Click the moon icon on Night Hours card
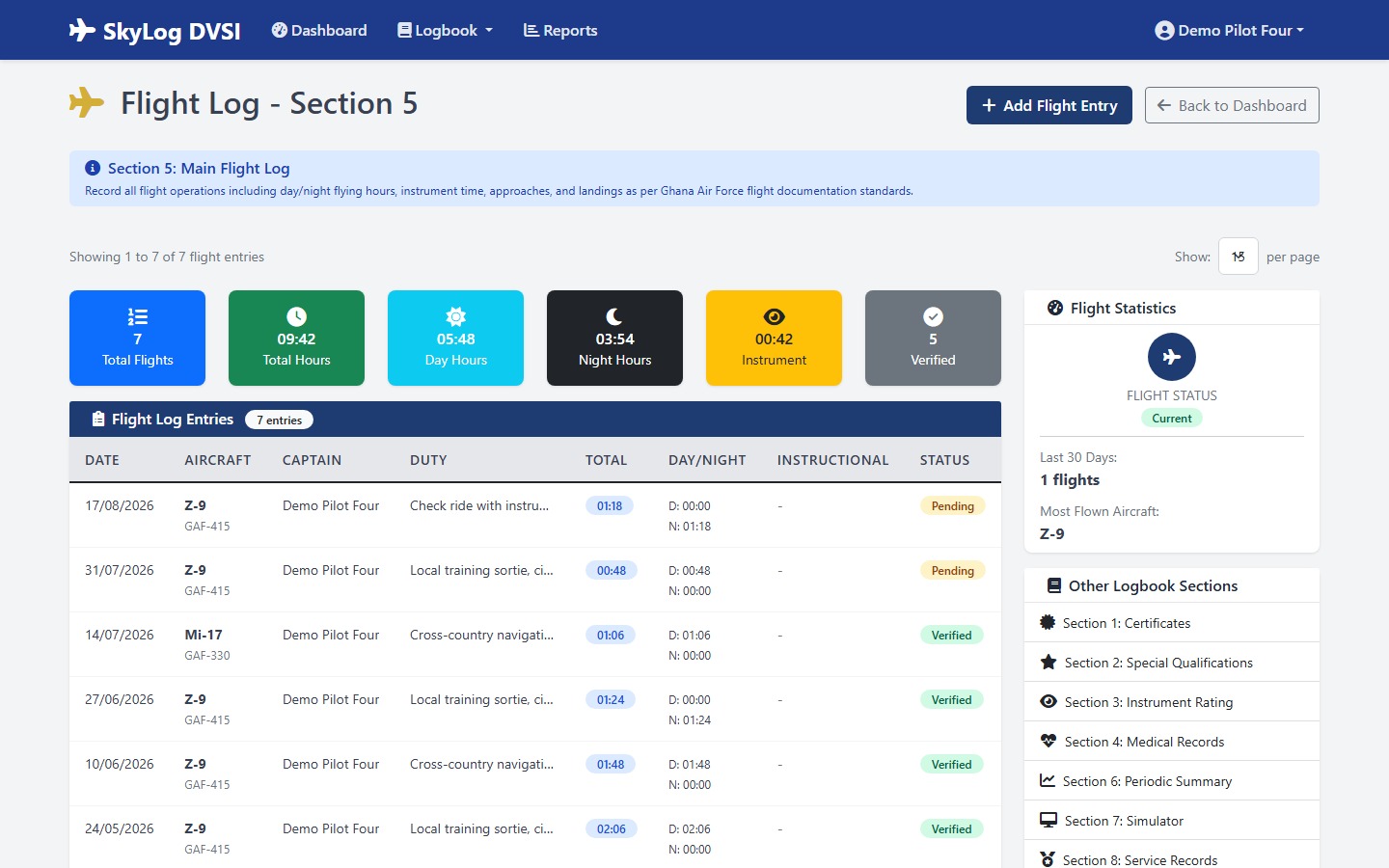 [x=614, y=316]
